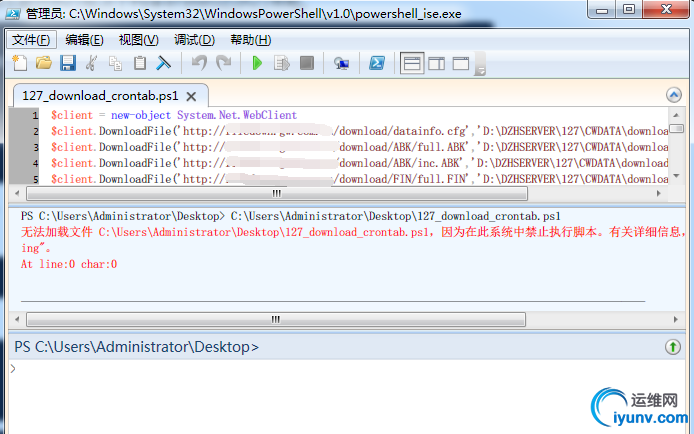The width and height of the screenshot is (694, 434).
Task: Click the output pane's horizontal scrollbar thumb
Action: [276, 319]
